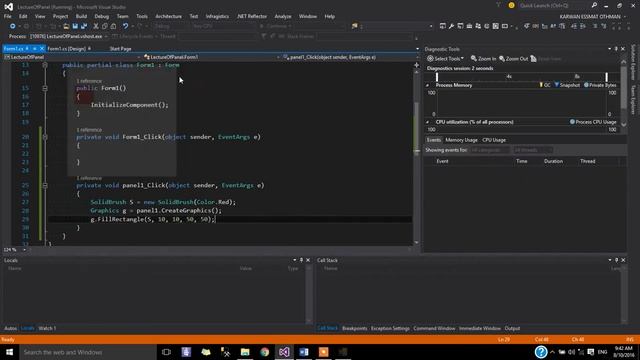
Task: Click the Search the web and Windows box
Action: [88, 352]
